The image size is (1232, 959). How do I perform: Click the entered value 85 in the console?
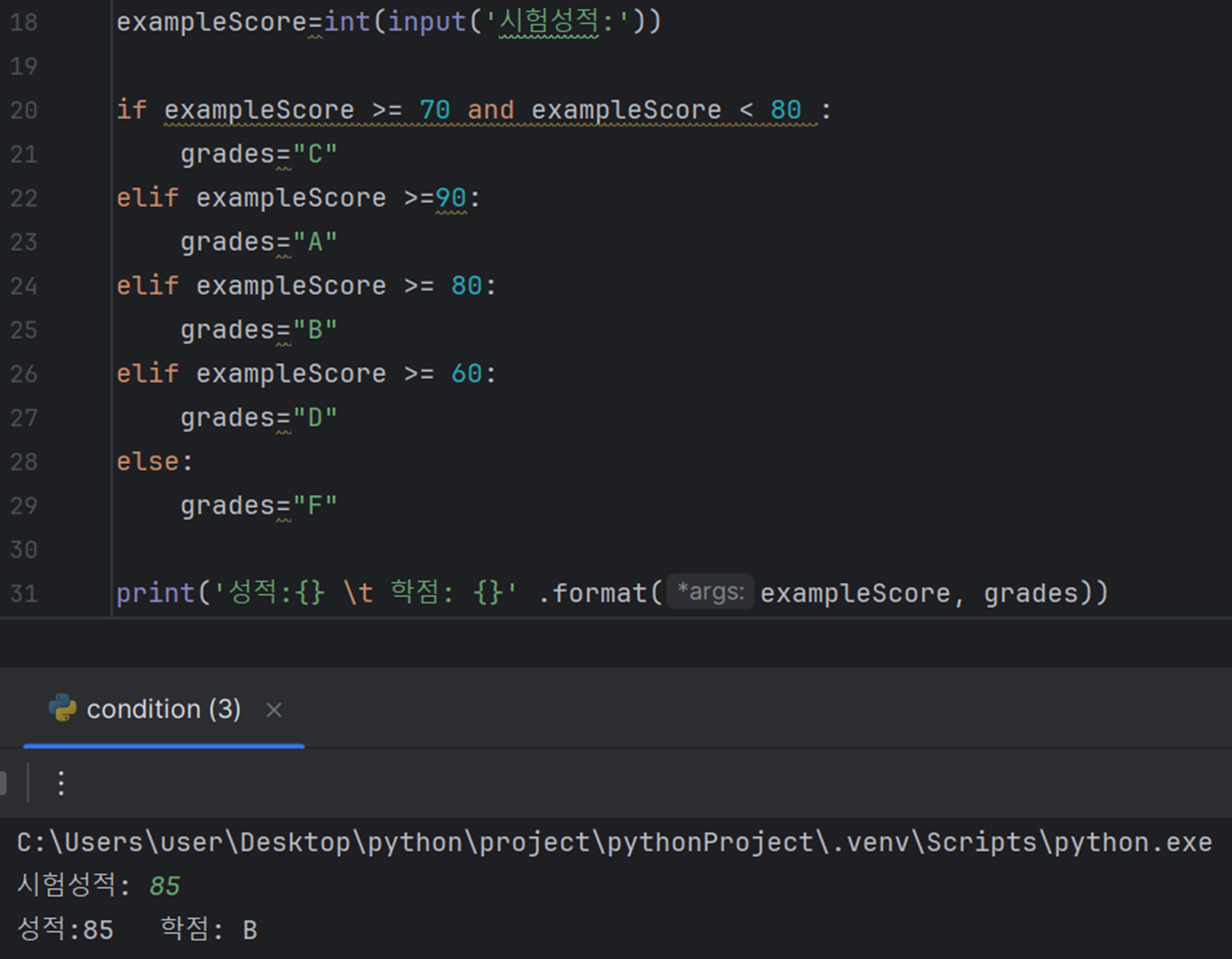(x=164, y=887)
